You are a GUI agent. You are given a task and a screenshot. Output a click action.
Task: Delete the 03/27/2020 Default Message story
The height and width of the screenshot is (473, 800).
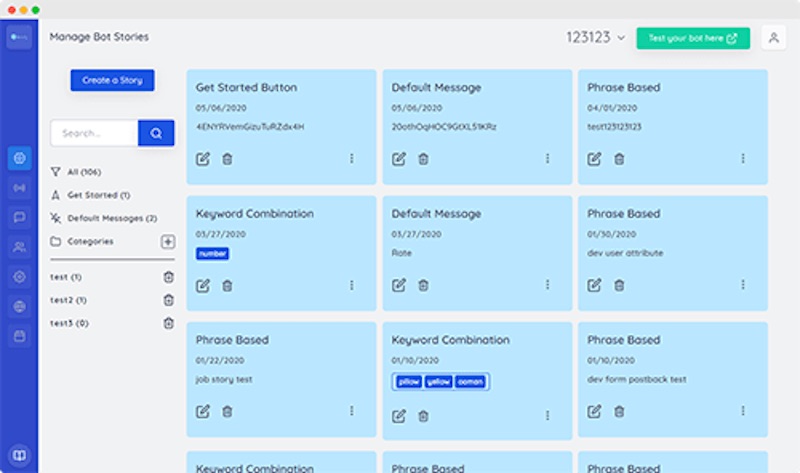click(423, 285)
